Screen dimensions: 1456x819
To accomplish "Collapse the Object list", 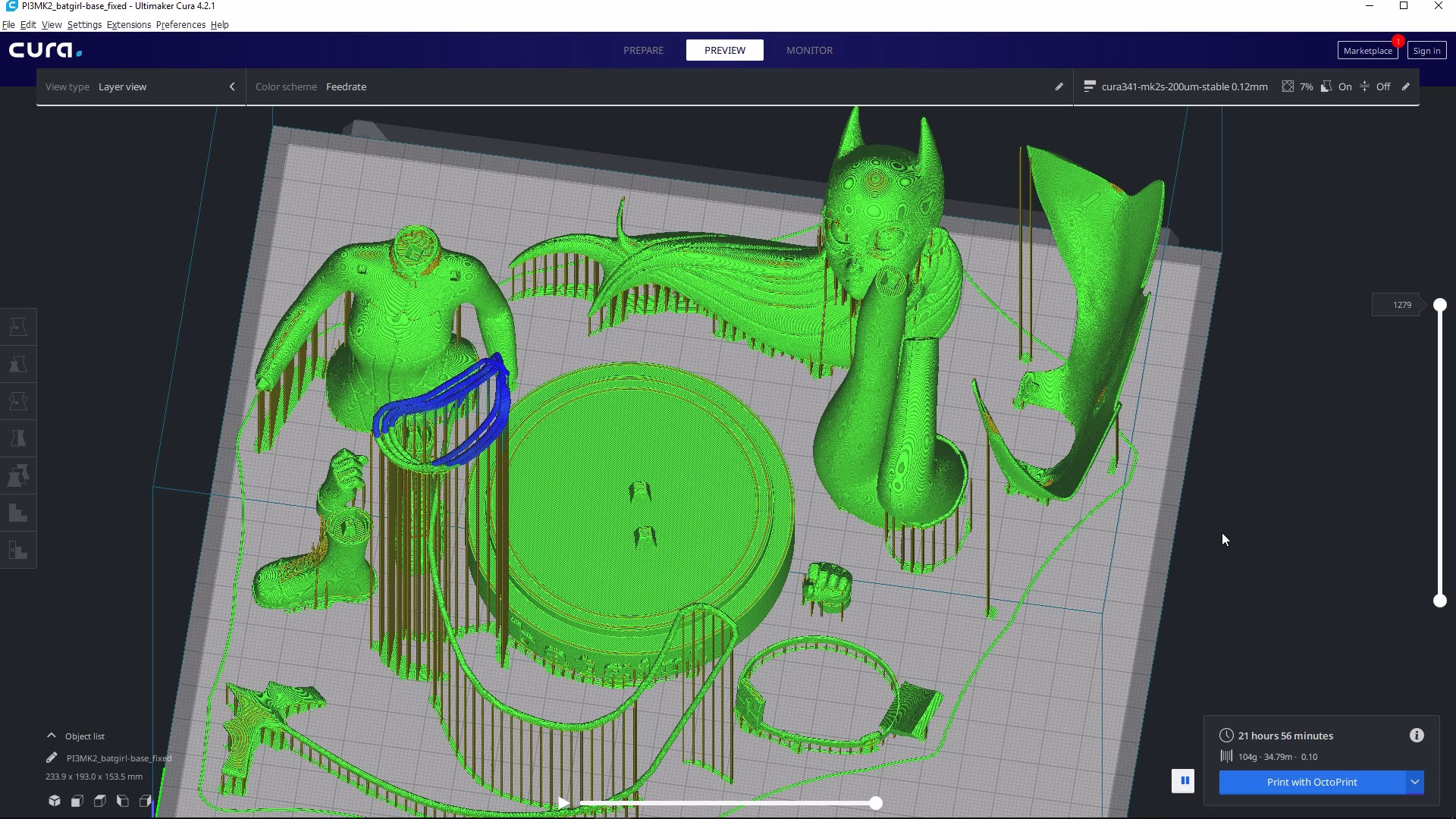I will pyautogui.click(x=52, y=736).
